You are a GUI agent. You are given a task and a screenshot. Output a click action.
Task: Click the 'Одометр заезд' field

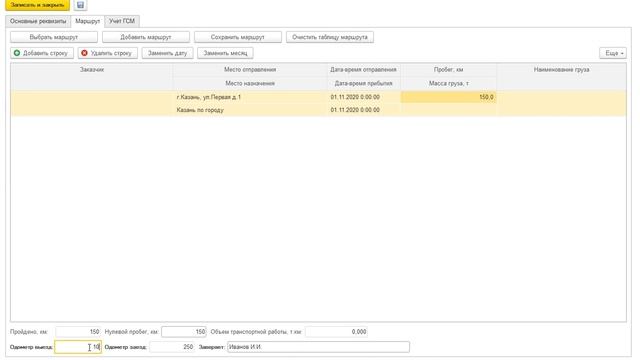[x=172, y=347]
